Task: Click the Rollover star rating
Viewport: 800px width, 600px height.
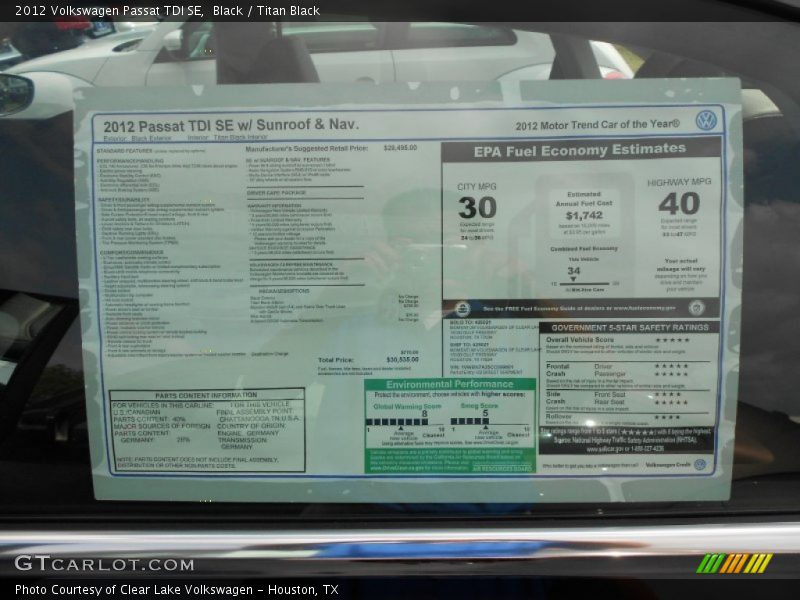Action: 667,417
